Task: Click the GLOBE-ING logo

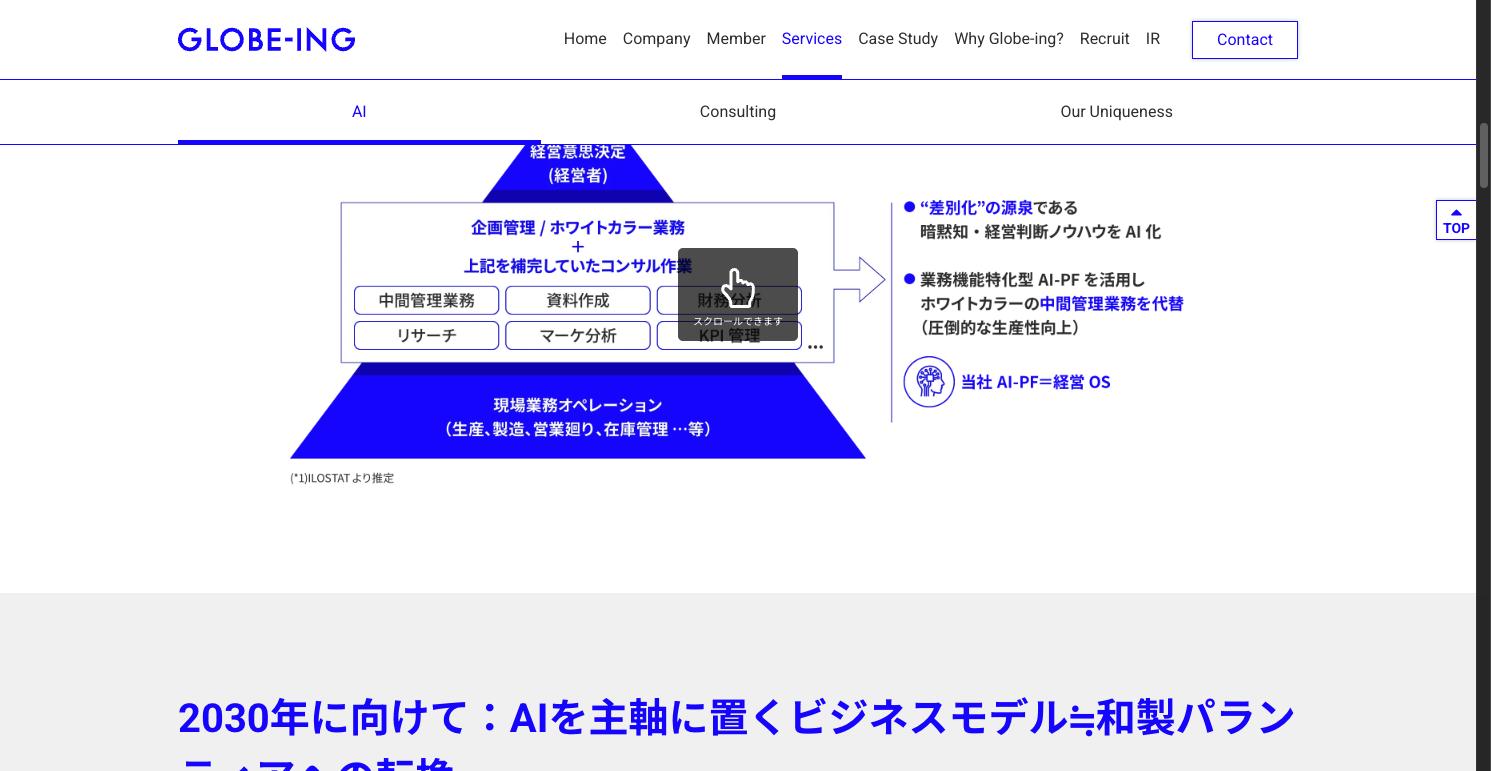Action: tap(266, 39)
